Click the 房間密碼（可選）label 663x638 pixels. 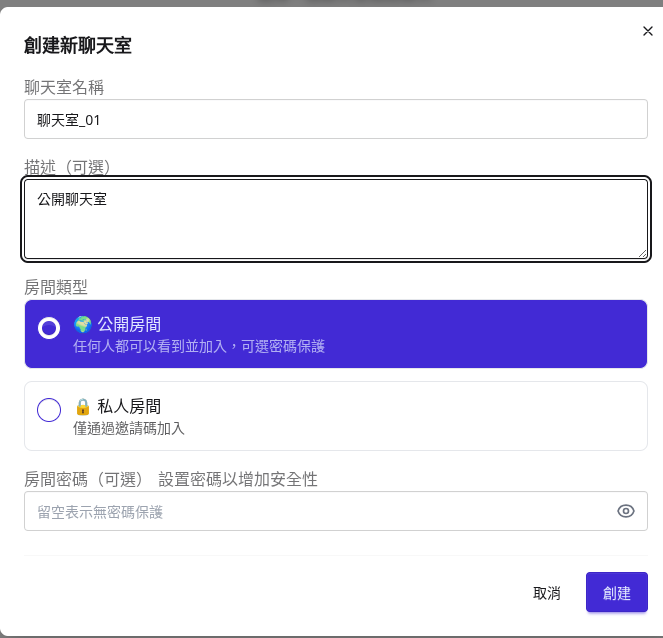pos(84,479)
